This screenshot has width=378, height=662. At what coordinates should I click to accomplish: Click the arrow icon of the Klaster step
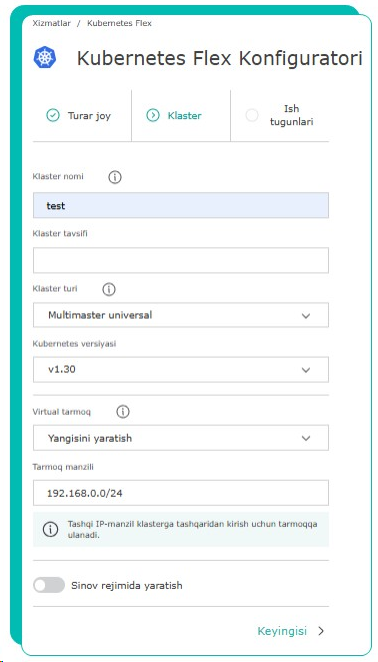pyautogui.click(x=153, y=115)
